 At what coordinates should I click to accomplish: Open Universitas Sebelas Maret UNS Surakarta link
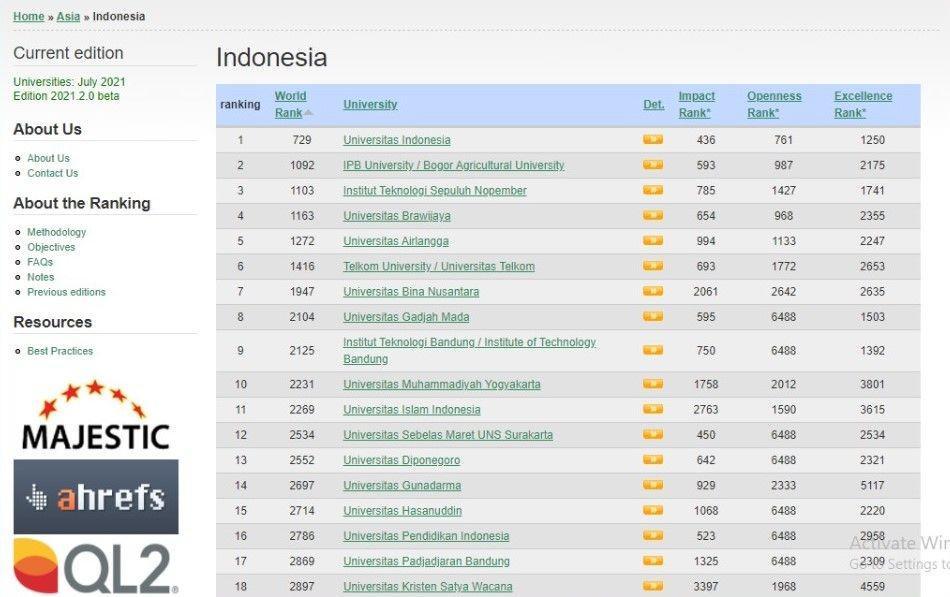[448, 435]
